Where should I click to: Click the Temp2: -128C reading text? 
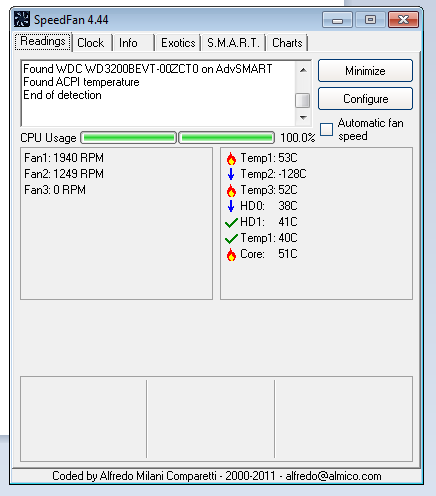273,174
